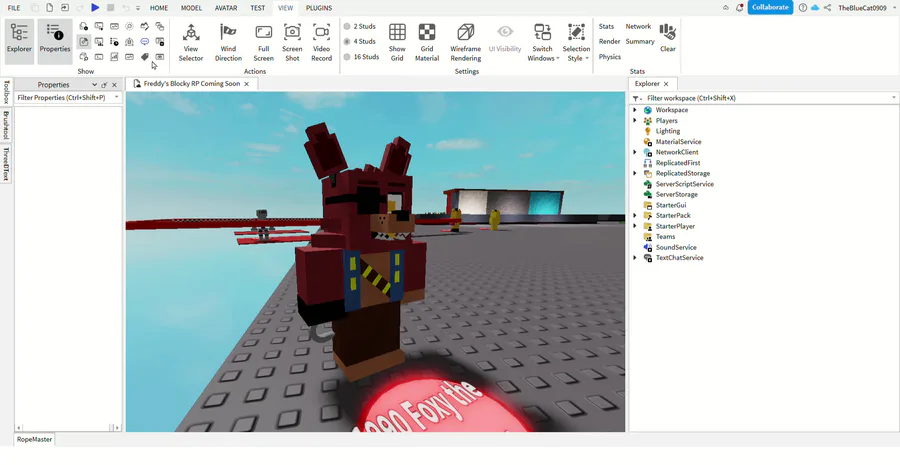Viewport: 900px width, 465px height.
Task: Select ServerScriptService in the Explorer
Action: point(685,184)
